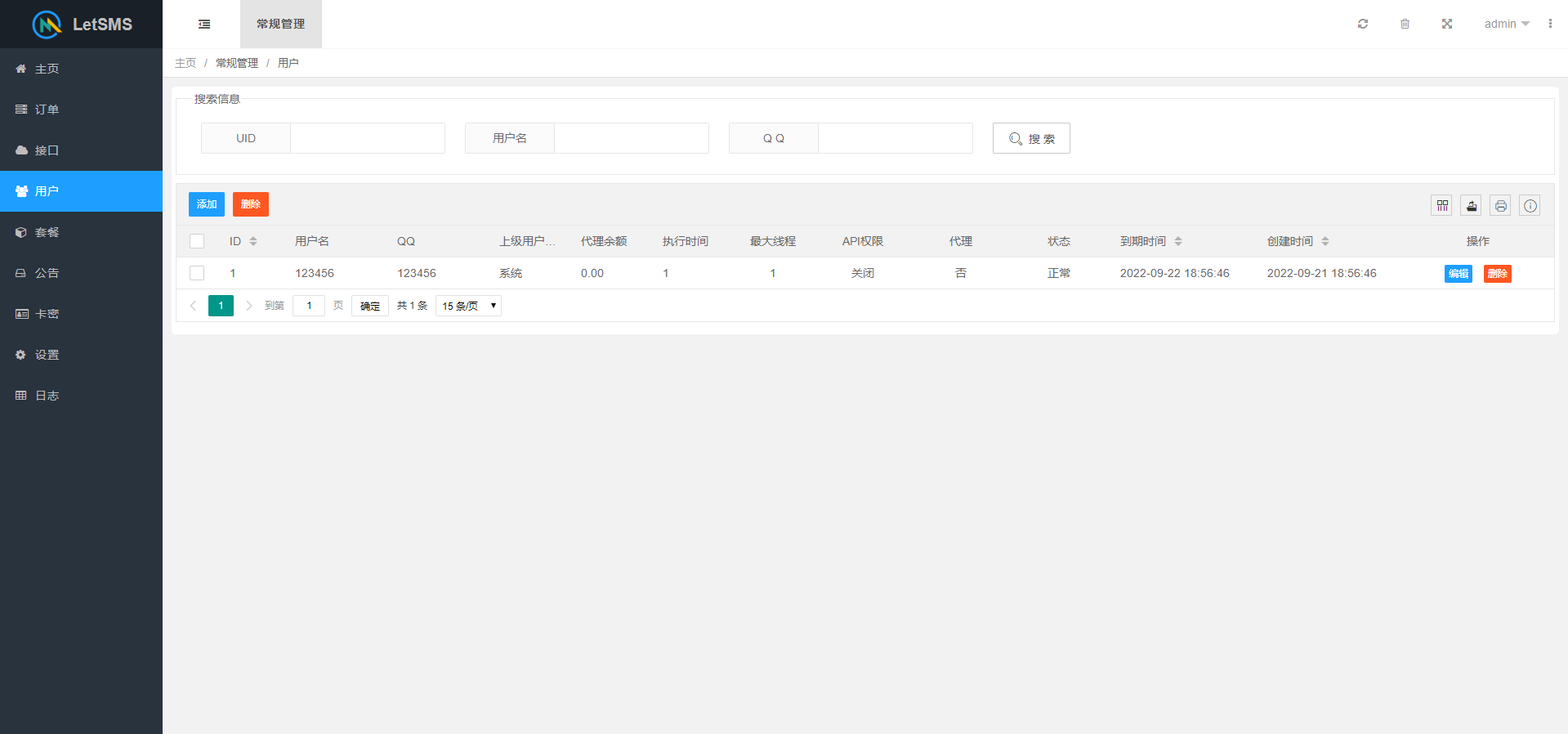Focus the UID search field
The image size is (1568, 734).
coord(368,138)
